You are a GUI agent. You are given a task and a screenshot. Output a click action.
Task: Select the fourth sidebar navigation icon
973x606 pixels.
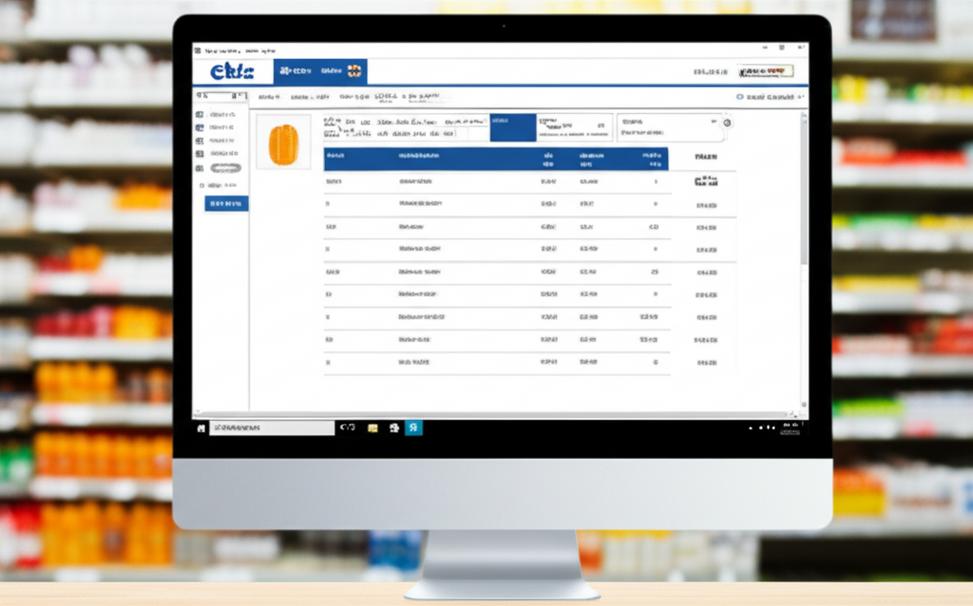197,153
